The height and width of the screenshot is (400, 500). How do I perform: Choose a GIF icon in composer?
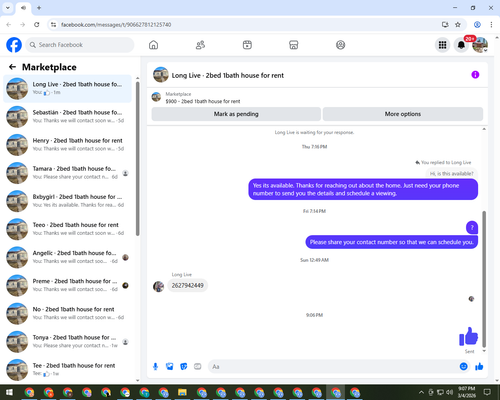coord(198,367)
